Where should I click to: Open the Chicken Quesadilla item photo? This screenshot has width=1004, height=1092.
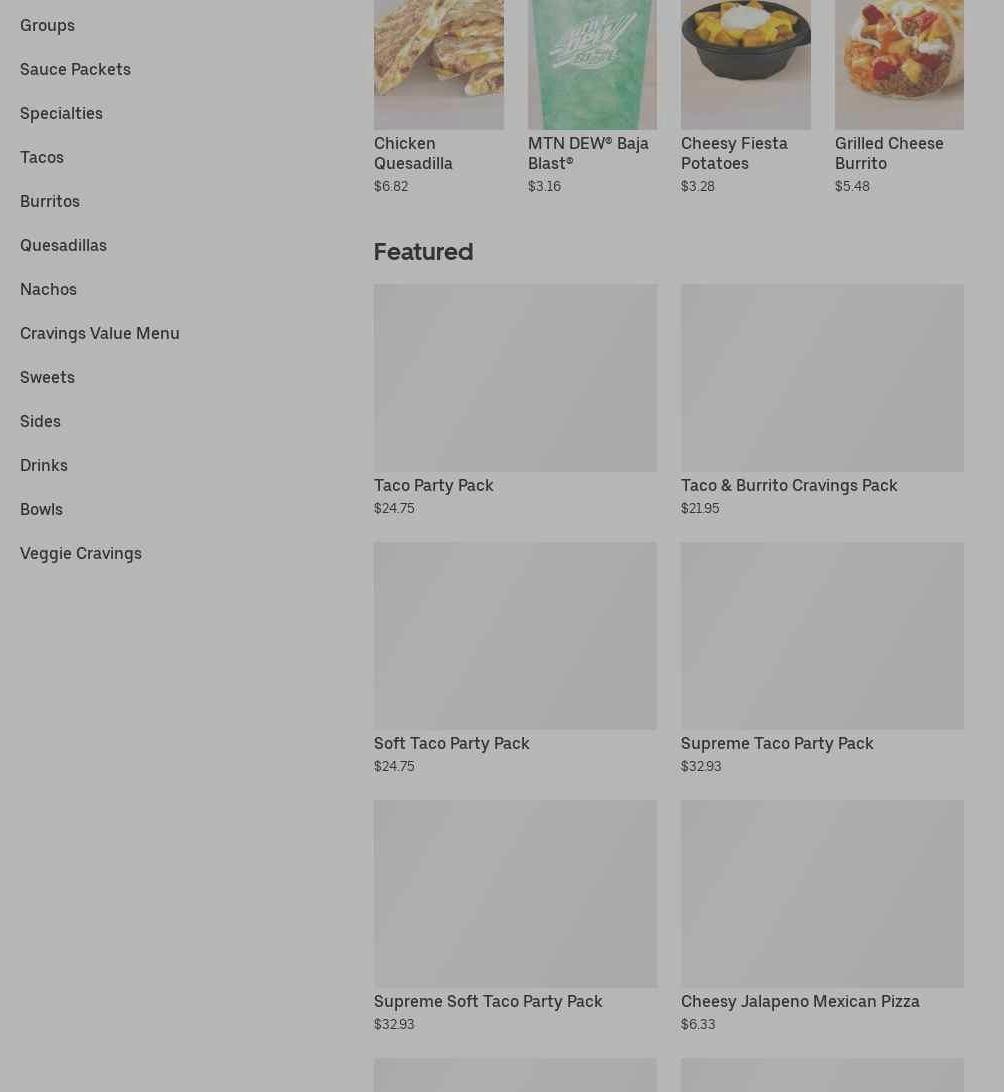pos(439,64)
